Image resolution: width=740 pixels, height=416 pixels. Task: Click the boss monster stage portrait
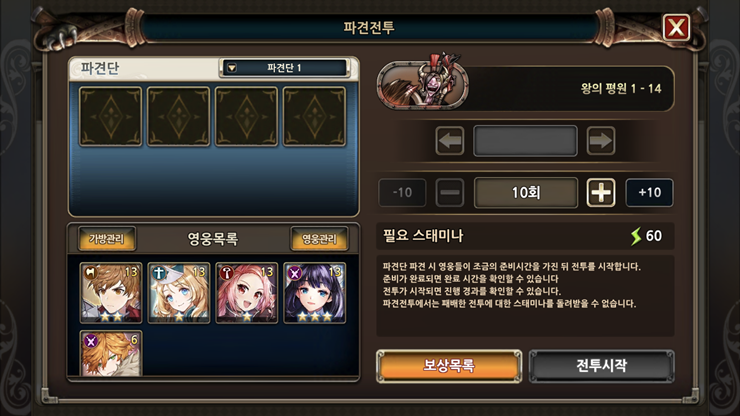pos(423,83)
